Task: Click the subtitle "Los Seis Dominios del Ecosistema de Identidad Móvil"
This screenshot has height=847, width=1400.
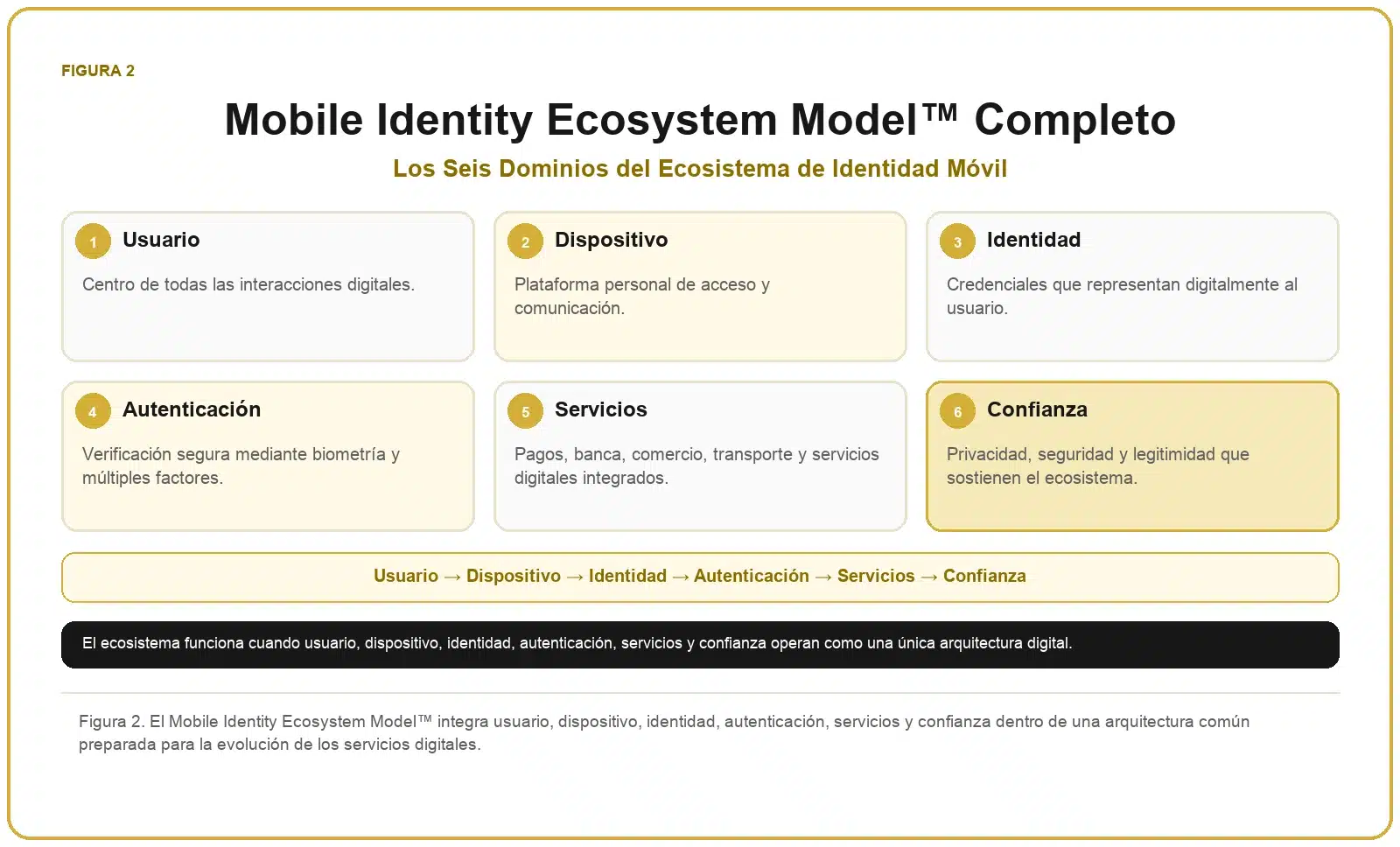Action: click(700, 168)
